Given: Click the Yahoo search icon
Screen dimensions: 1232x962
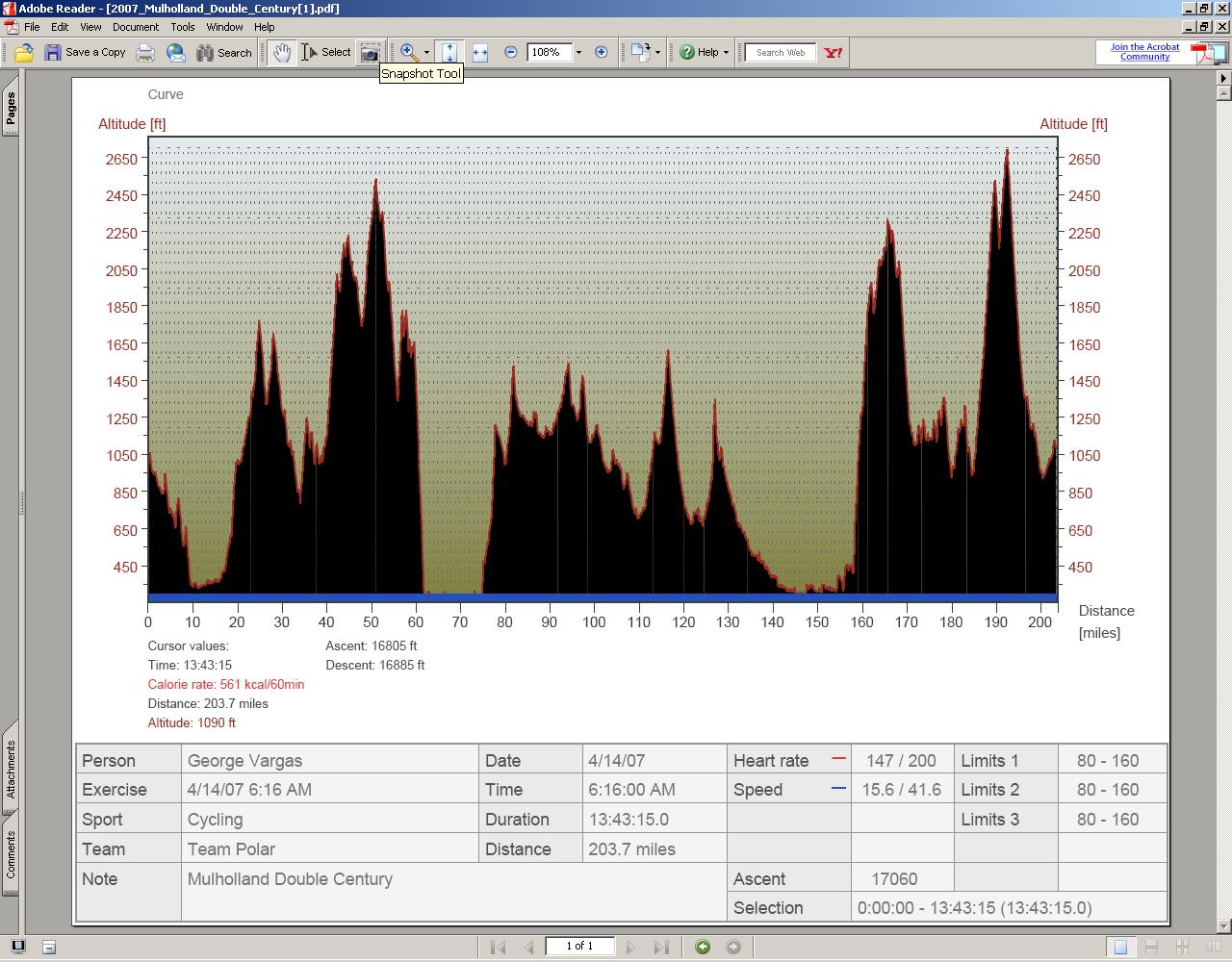Looking at the screenshot, I should click(834, 53).
